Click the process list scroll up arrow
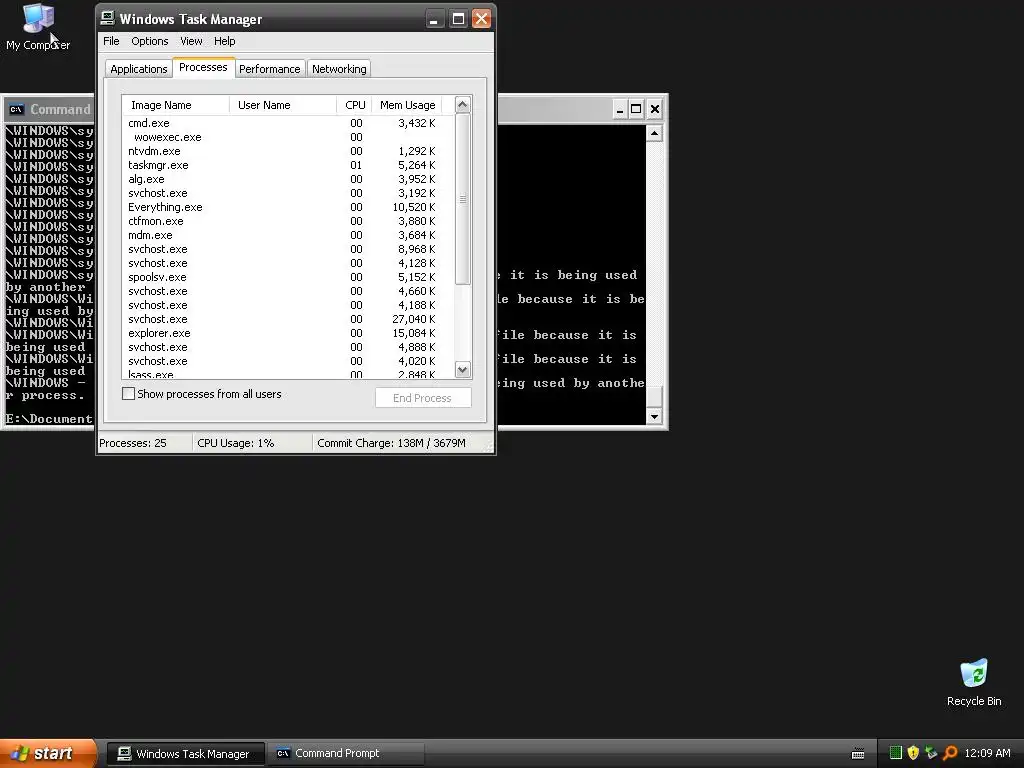The height and width of the screenshot is (768, 1024). click(x=462, y=104)
